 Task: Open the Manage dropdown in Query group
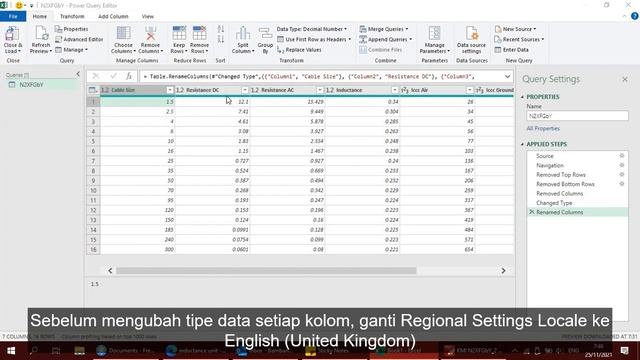(x=71, y=50)
